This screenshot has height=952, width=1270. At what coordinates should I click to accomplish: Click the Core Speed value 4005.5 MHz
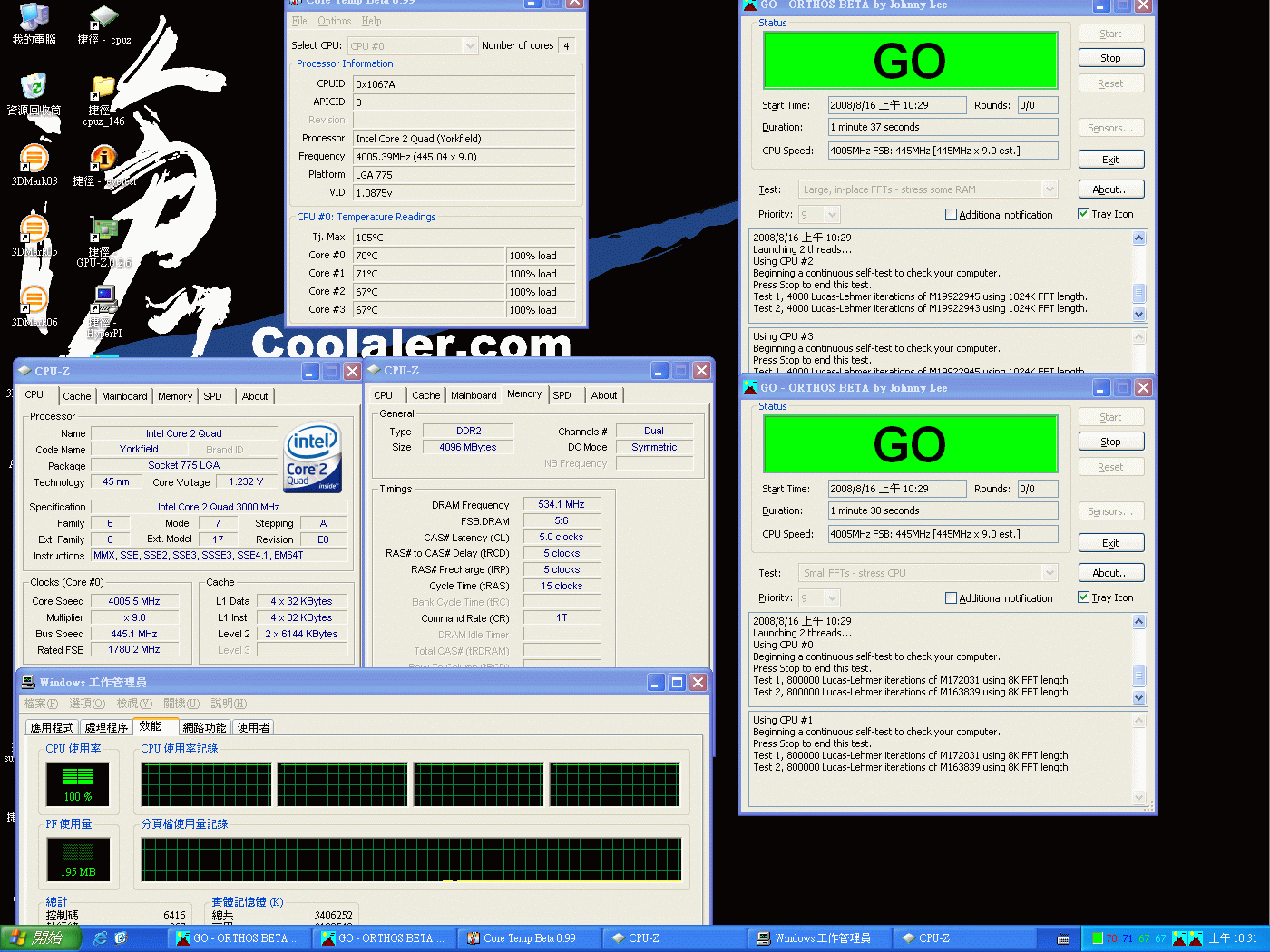tap(134, 601)
